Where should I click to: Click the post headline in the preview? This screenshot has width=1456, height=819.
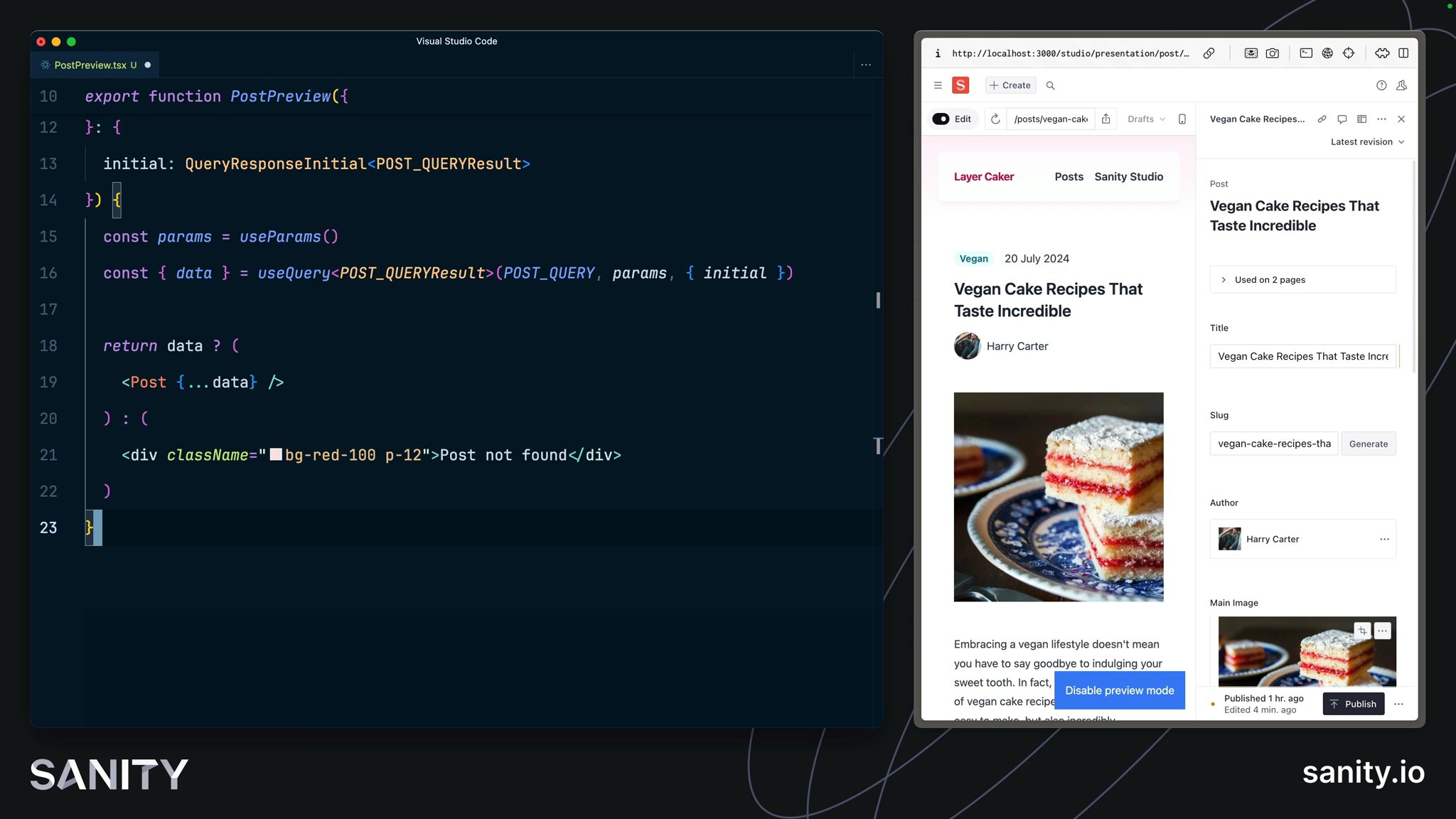[1048, 300]
